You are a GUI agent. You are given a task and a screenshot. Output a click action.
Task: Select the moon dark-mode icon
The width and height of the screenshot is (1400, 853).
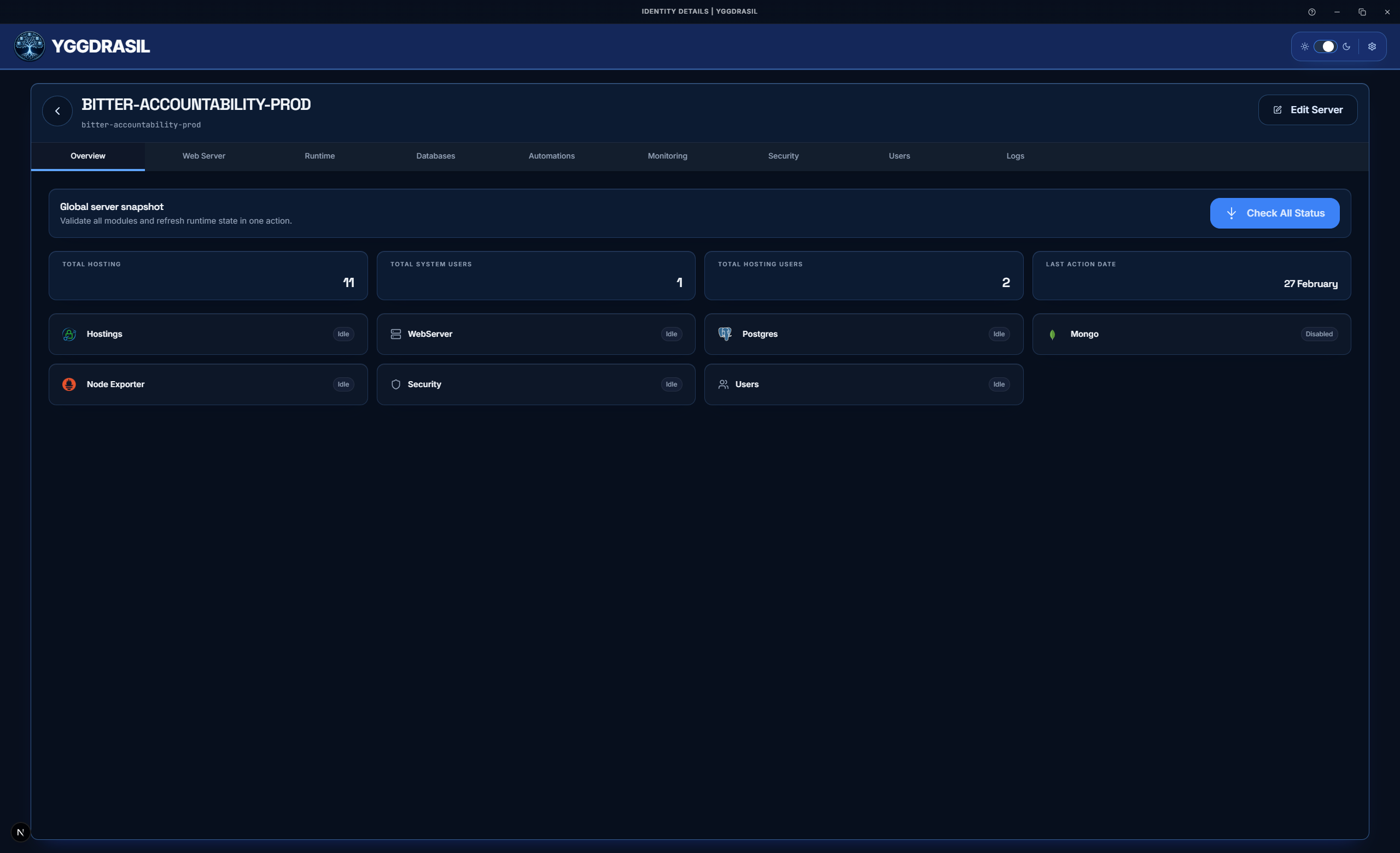[x=1347, y=46]
